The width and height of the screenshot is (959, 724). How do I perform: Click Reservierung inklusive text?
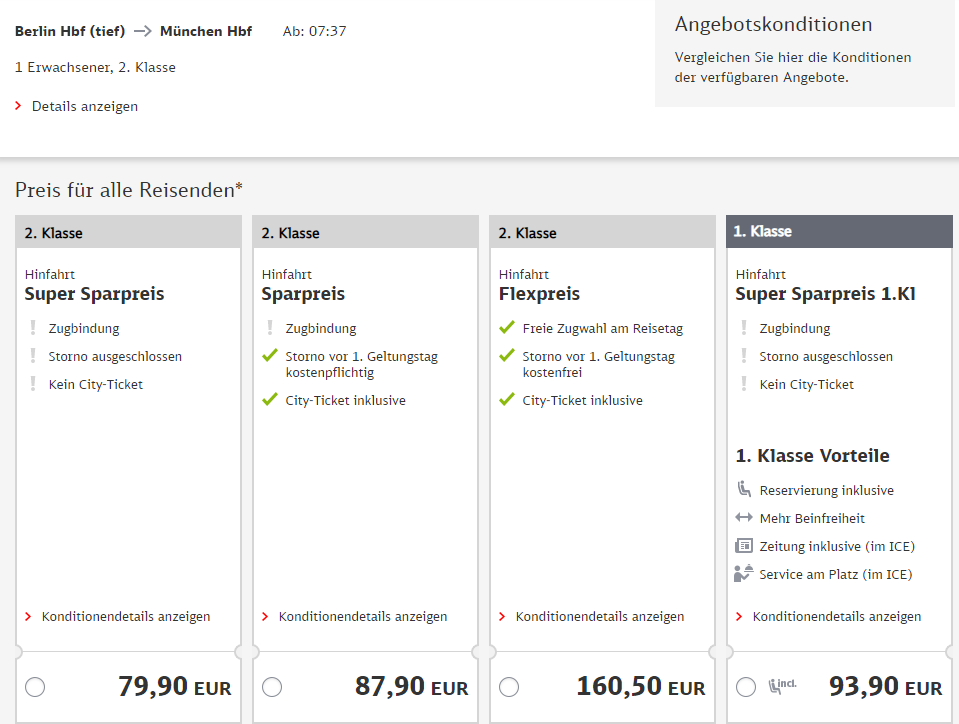click(827, 490)
